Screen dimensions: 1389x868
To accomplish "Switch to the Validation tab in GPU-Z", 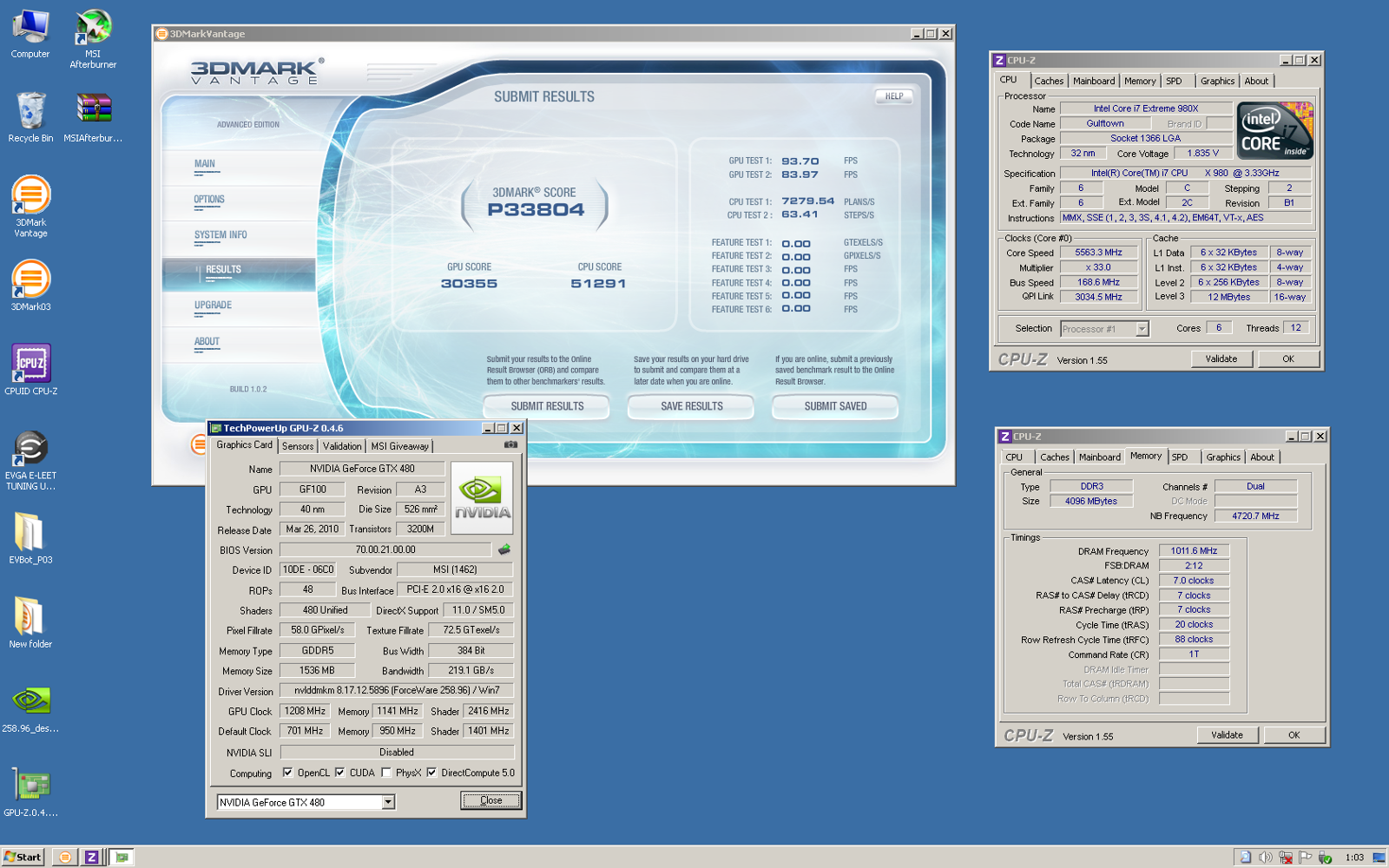I will pos(342,446).
